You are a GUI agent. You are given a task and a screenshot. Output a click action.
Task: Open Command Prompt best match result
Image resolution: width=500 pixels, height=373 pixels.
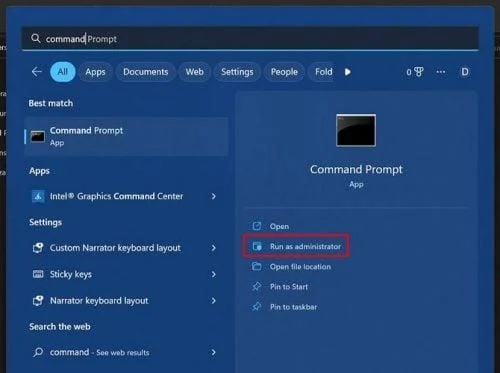click(126, 136)
